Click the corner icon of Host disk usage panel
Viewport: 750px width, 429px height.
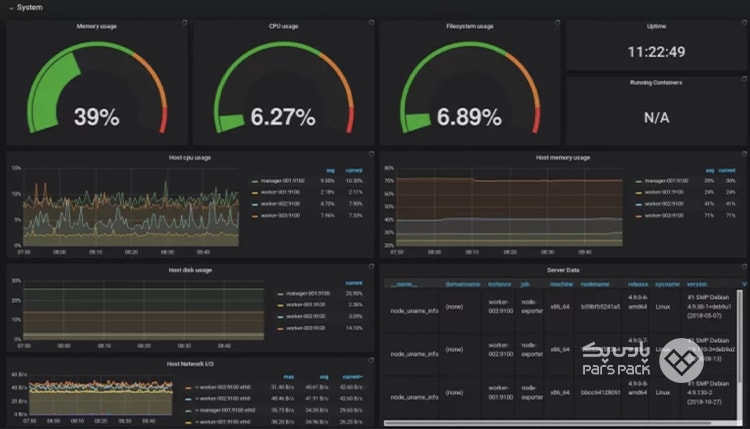pos(371,266)
